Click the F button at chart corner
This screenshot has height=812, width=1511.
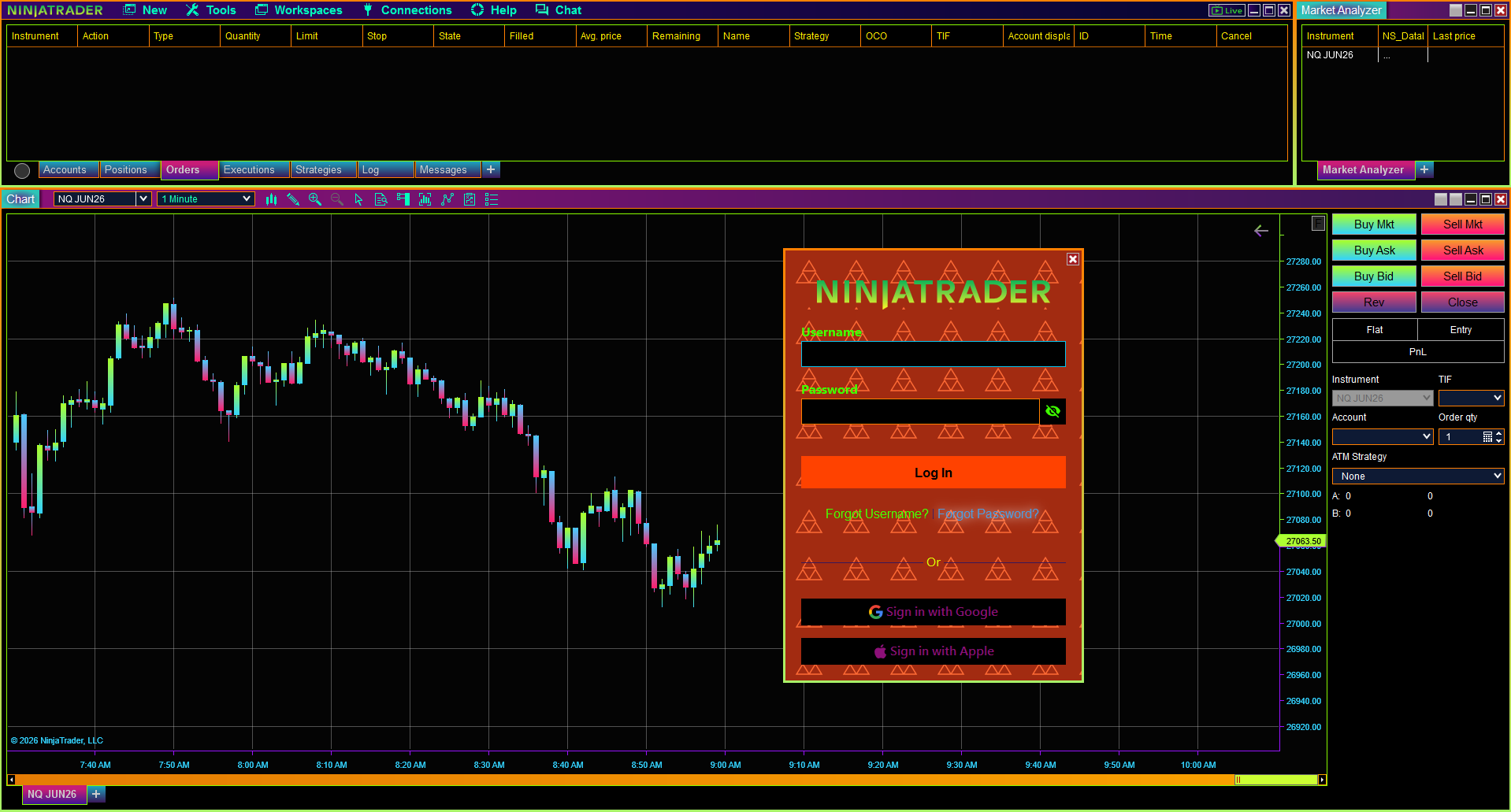point(1318,223)
